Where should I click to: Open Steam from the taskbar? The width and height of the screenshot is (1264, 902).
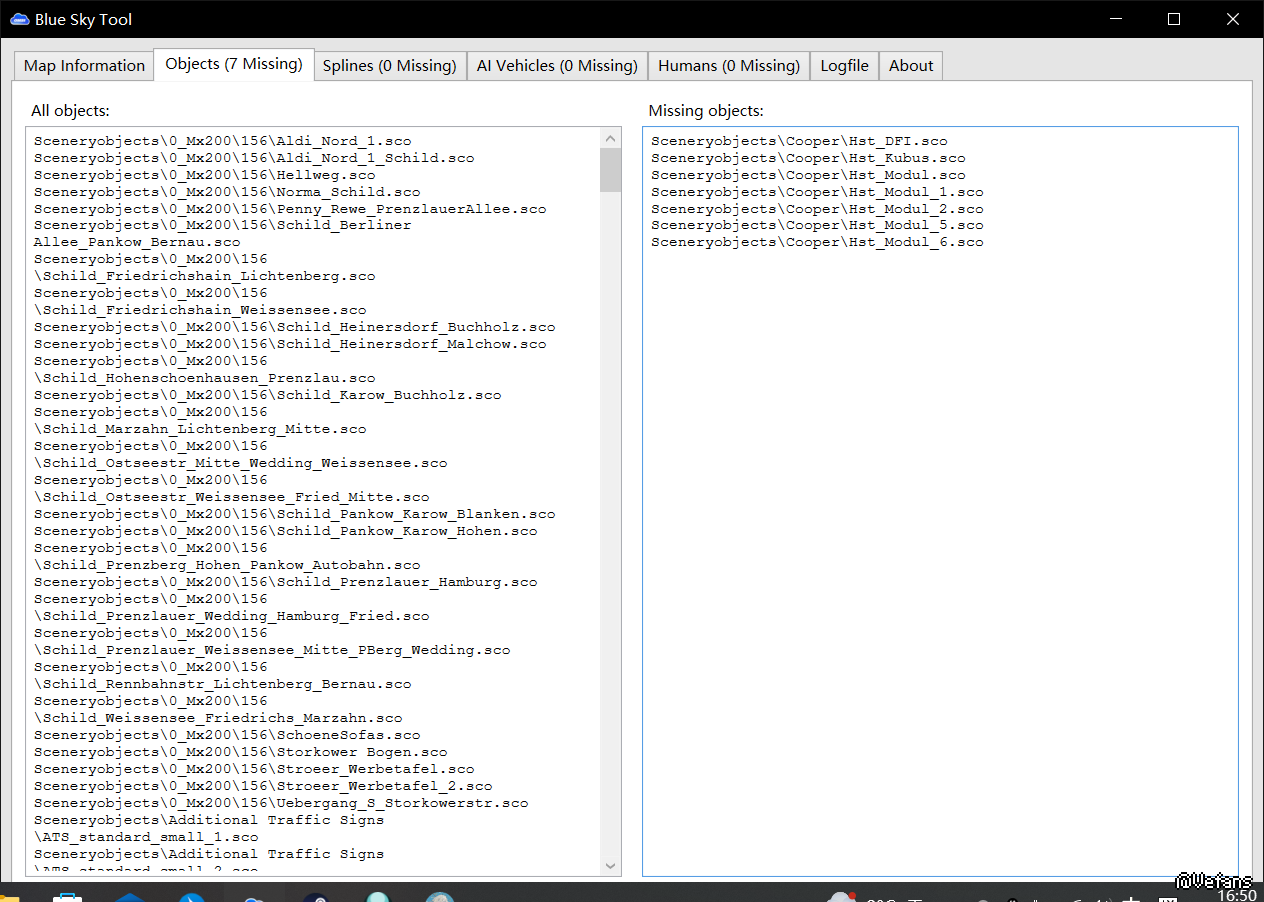315,897
